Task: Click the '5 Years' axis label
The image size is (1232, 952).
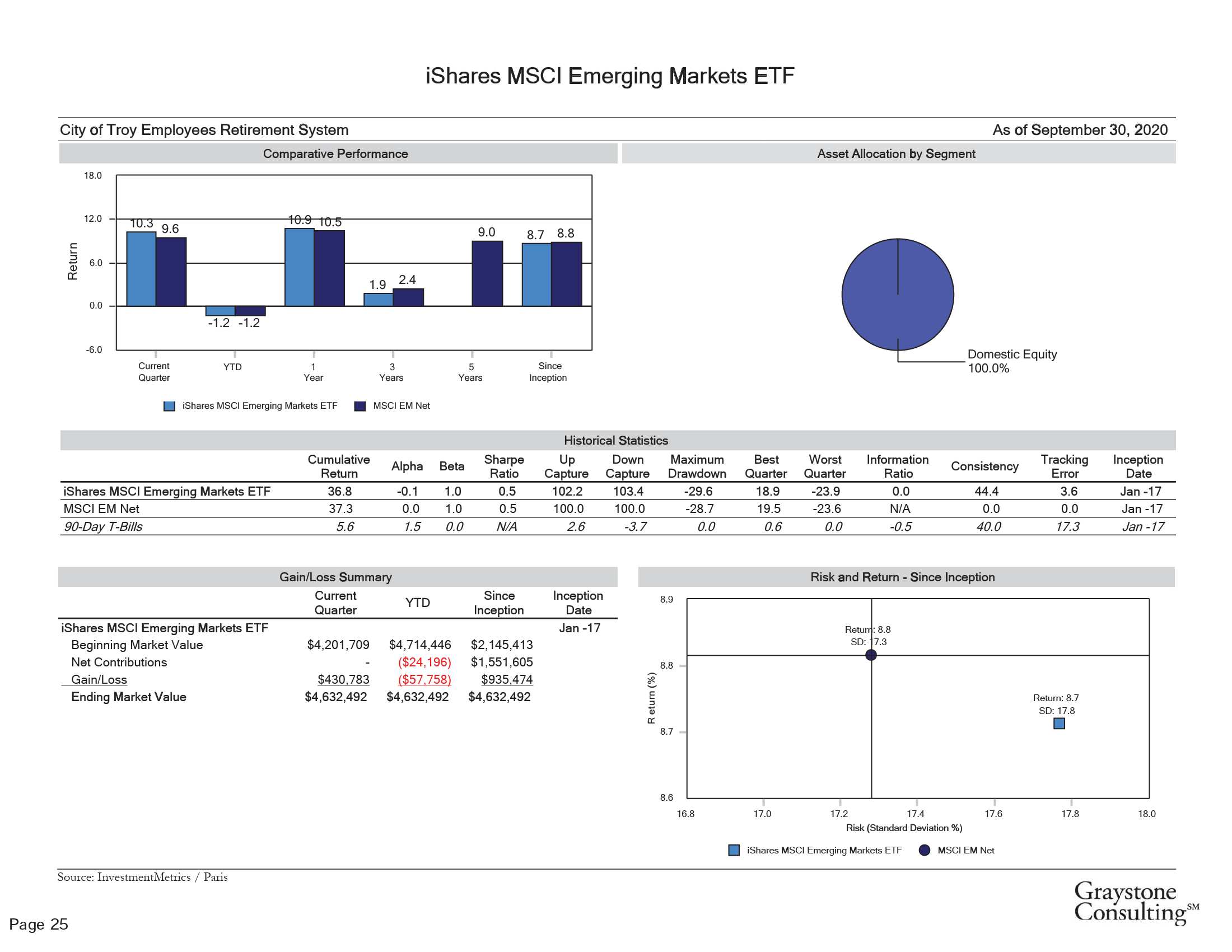Action: [x=470, y=372]
